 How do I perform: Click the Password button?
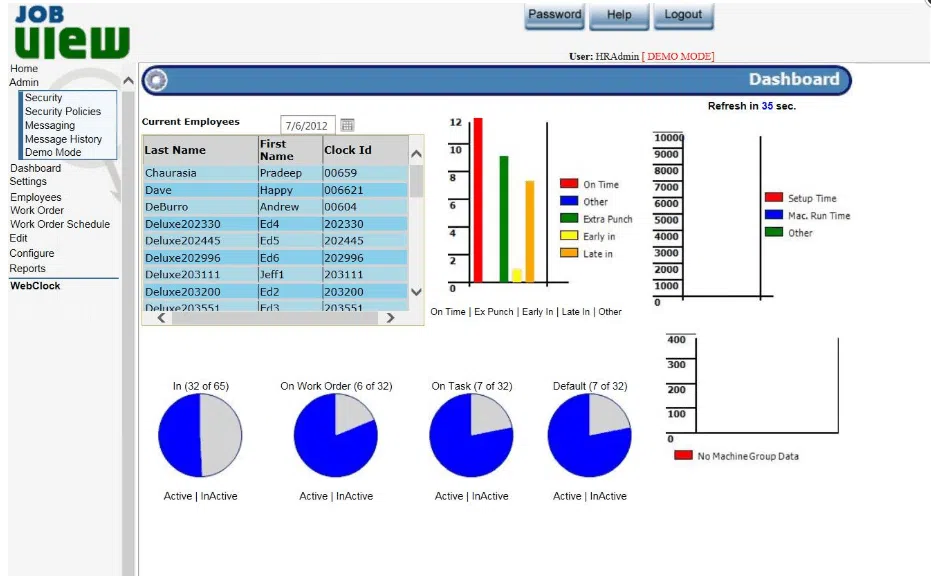click(x=554, y=15)
